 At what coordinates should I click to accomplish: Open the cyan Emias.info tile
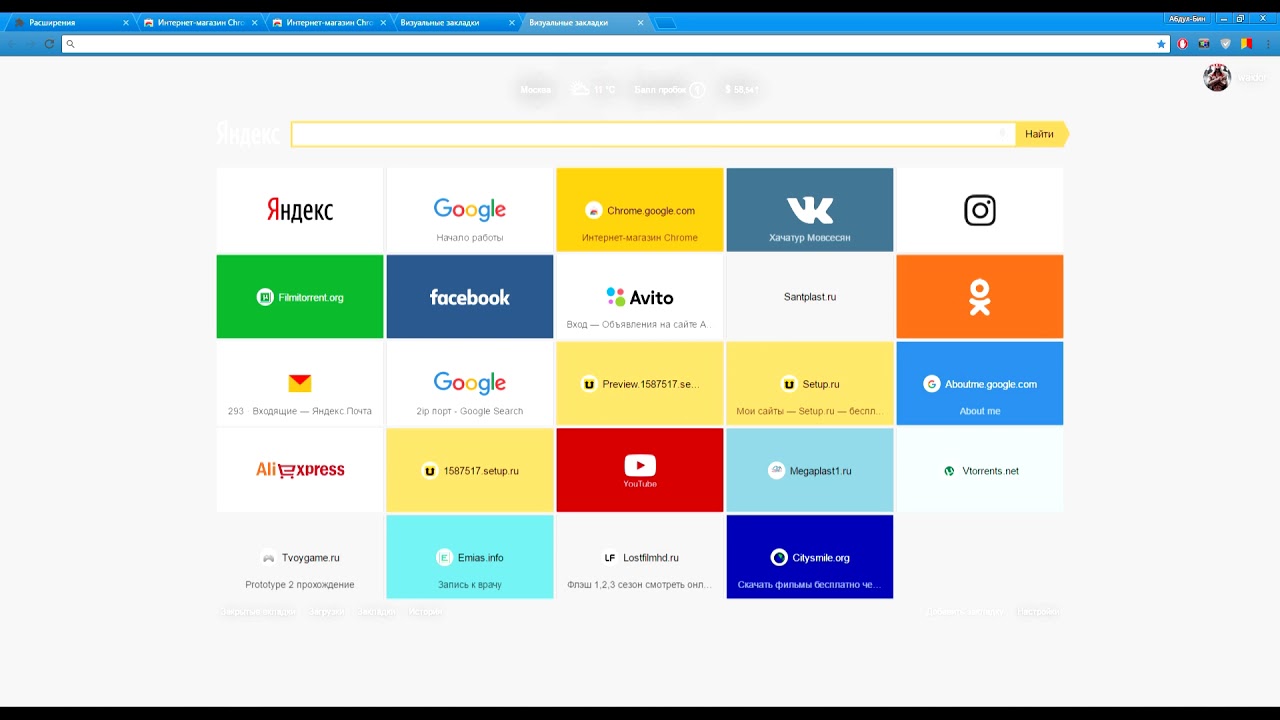point(470,557)
